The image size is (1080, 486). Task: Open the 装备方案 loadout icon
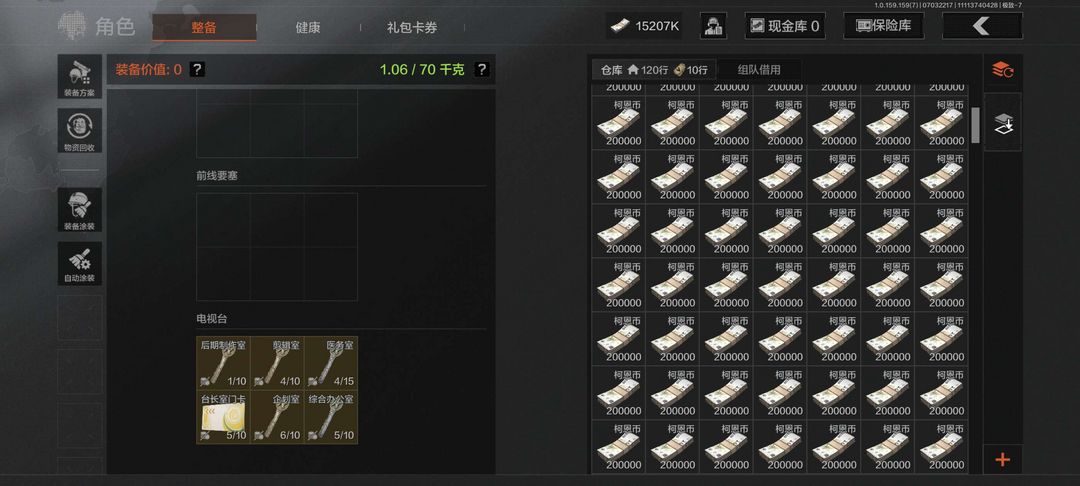point(80,77)
